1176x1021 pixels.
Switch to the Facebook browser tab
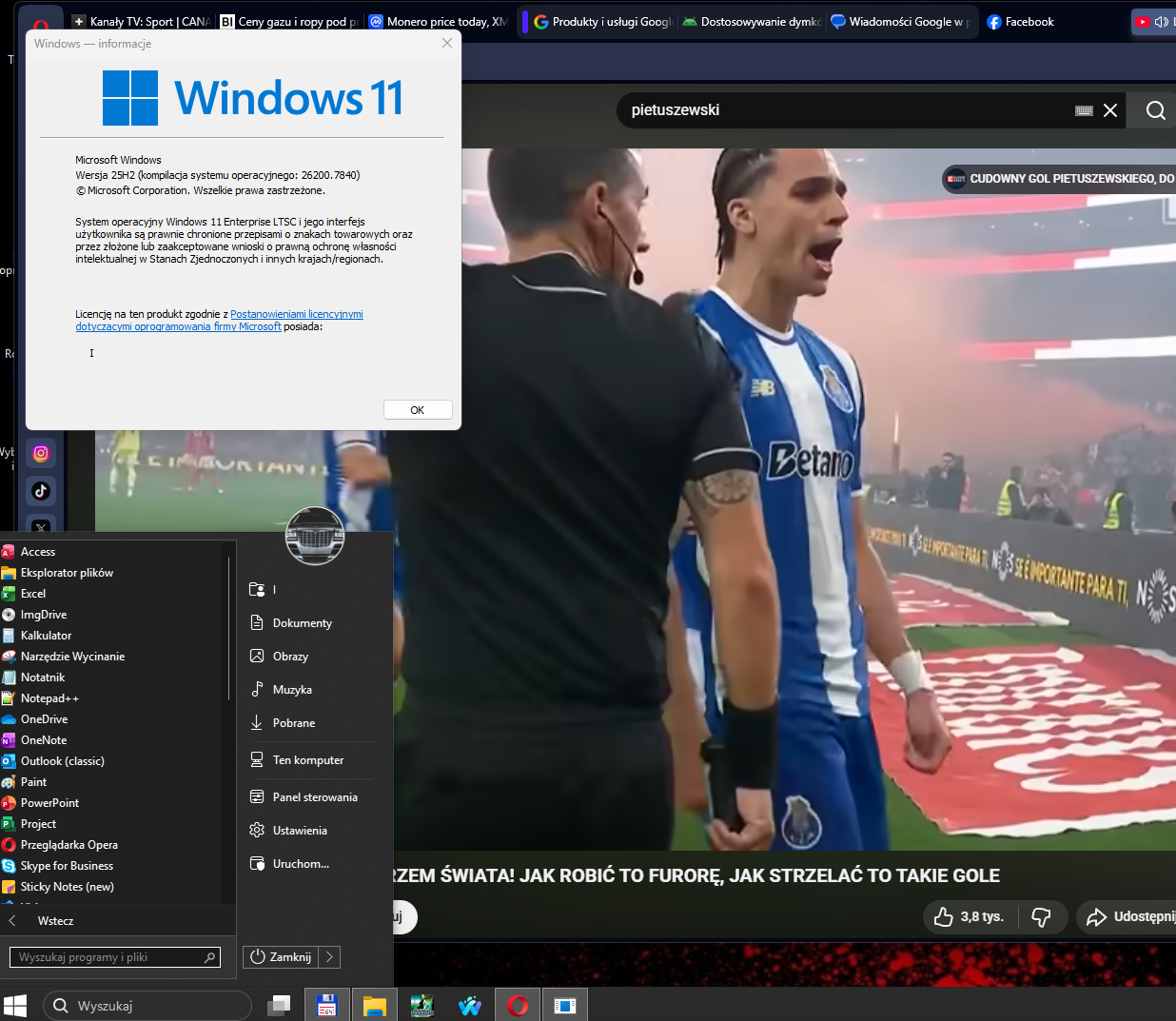pyautogui.click(x=1021, y=21)
